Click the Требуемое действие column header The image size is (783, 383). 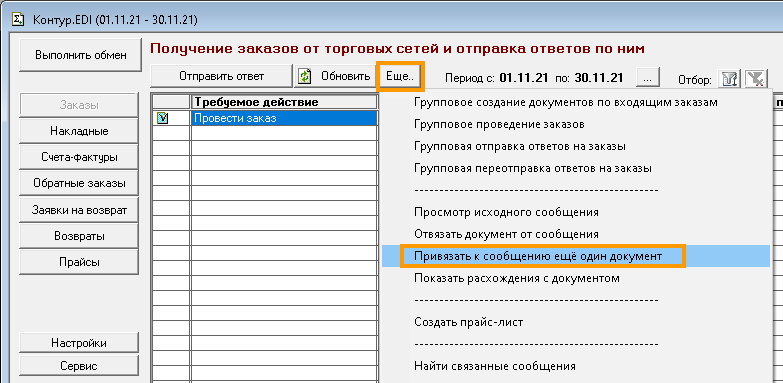pos(283,102)
